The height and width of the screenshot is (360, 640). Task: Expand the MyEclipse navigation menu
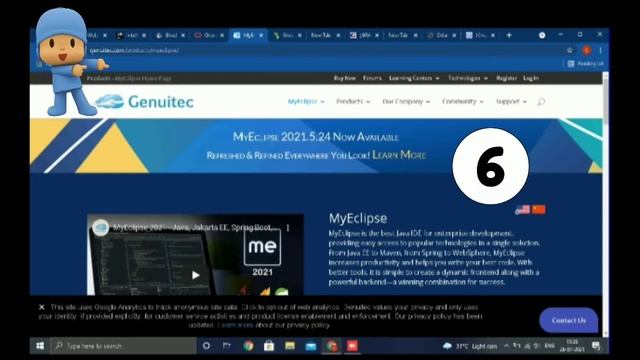306,101
